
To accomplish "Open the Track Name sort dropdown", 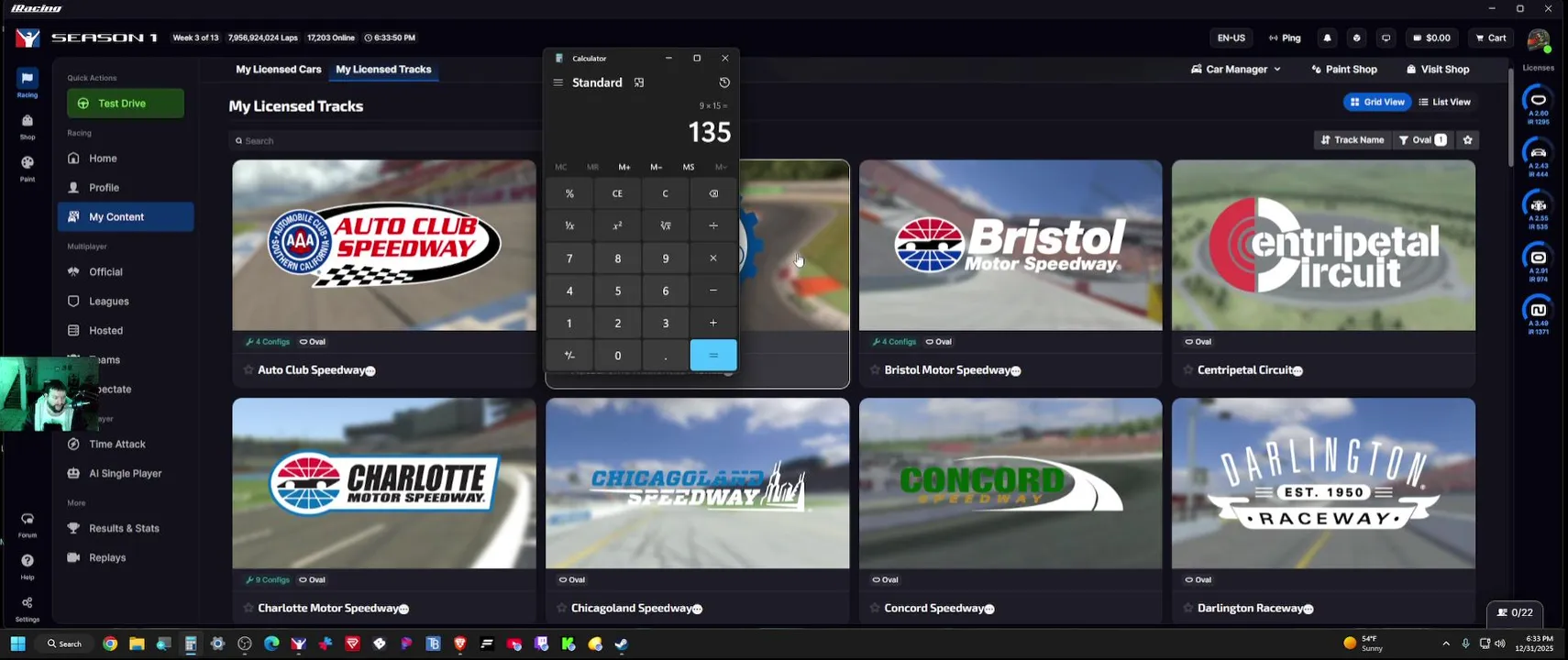I will (1352, 140).
